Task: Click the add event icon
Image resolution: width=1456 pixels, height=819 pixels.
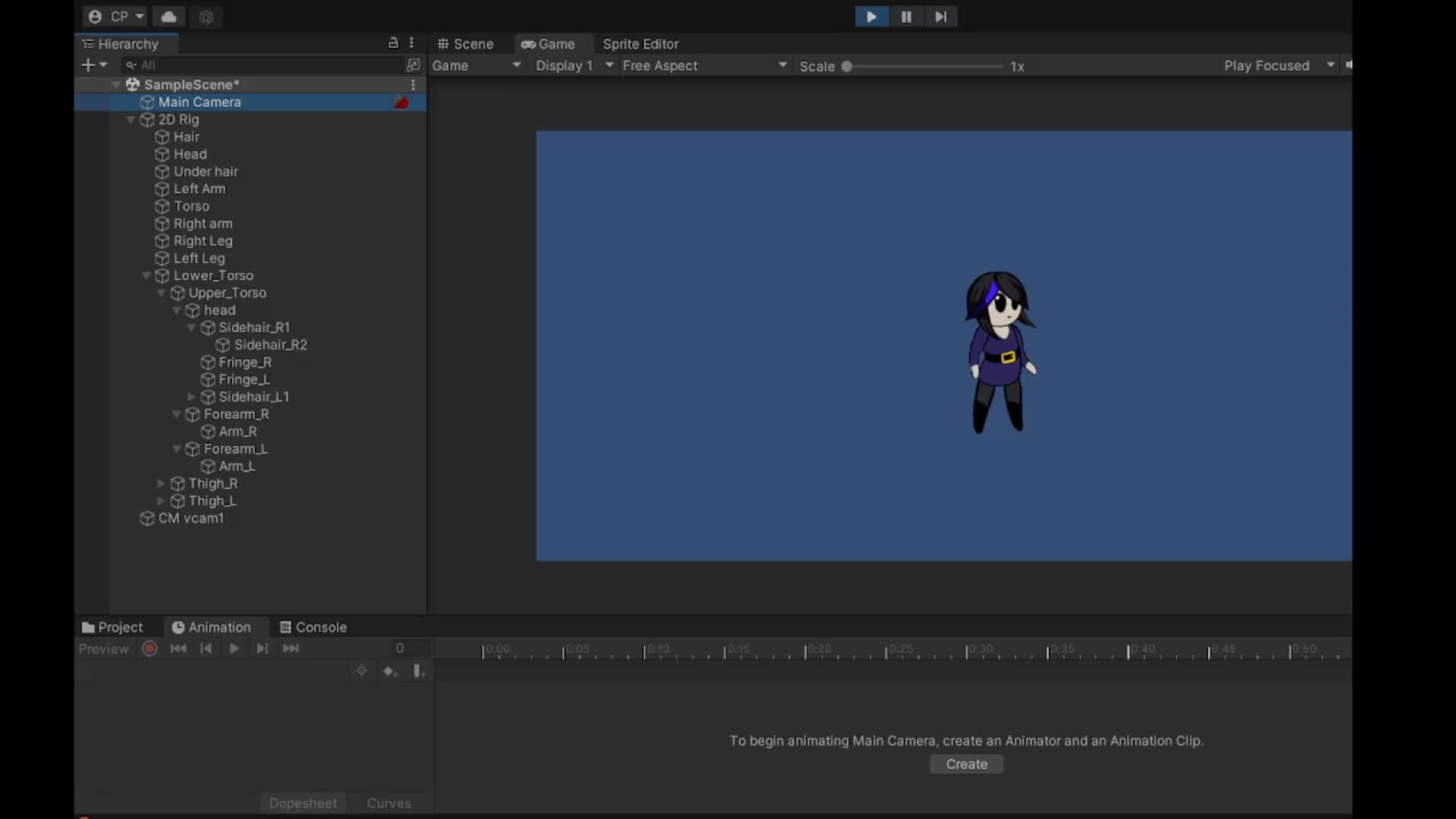Action: coord(419,671)
